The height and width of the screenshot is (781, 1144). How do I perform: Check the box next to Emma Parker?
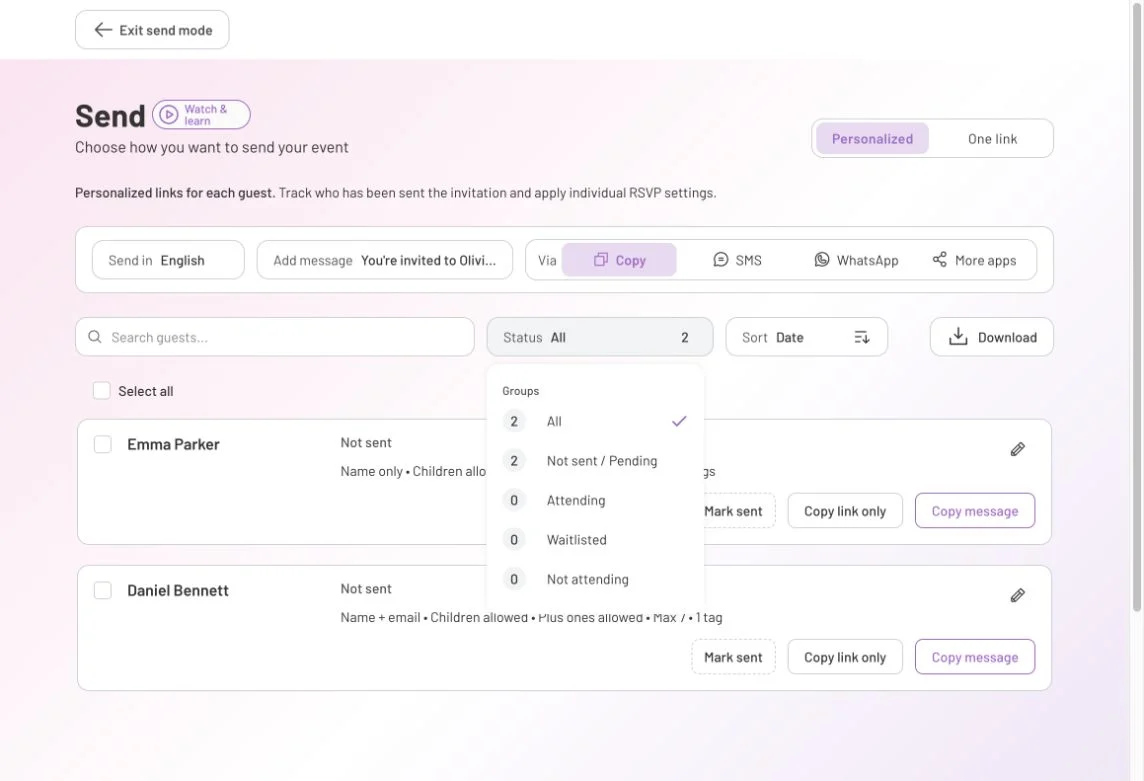point(103,445)
